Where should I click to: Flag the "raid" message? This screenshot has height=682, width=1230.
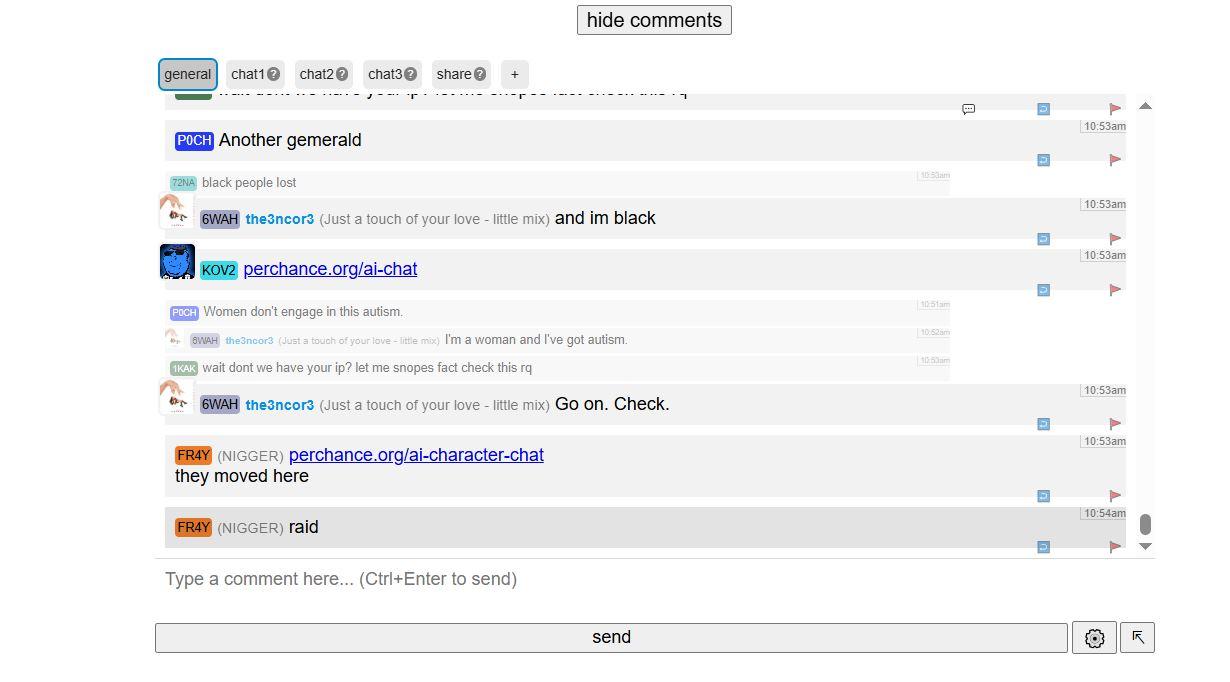tap(1115, 547)
